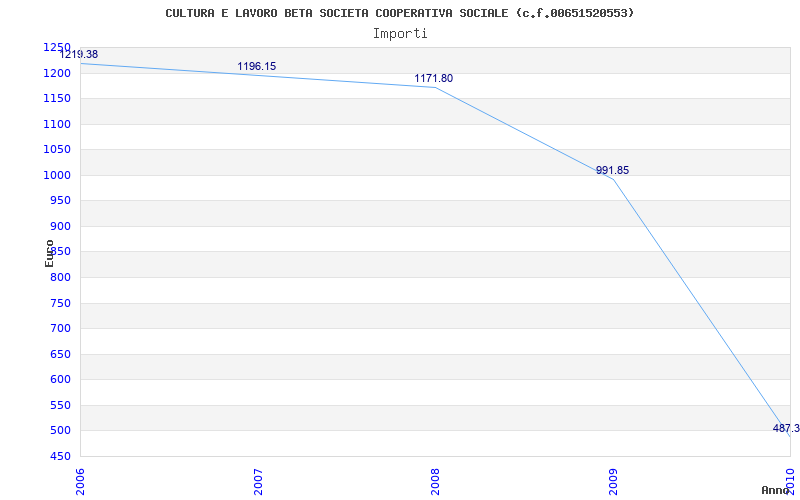Click the 650 y-axis tick label
Screen dimensions: 800x500
point(60,355)
